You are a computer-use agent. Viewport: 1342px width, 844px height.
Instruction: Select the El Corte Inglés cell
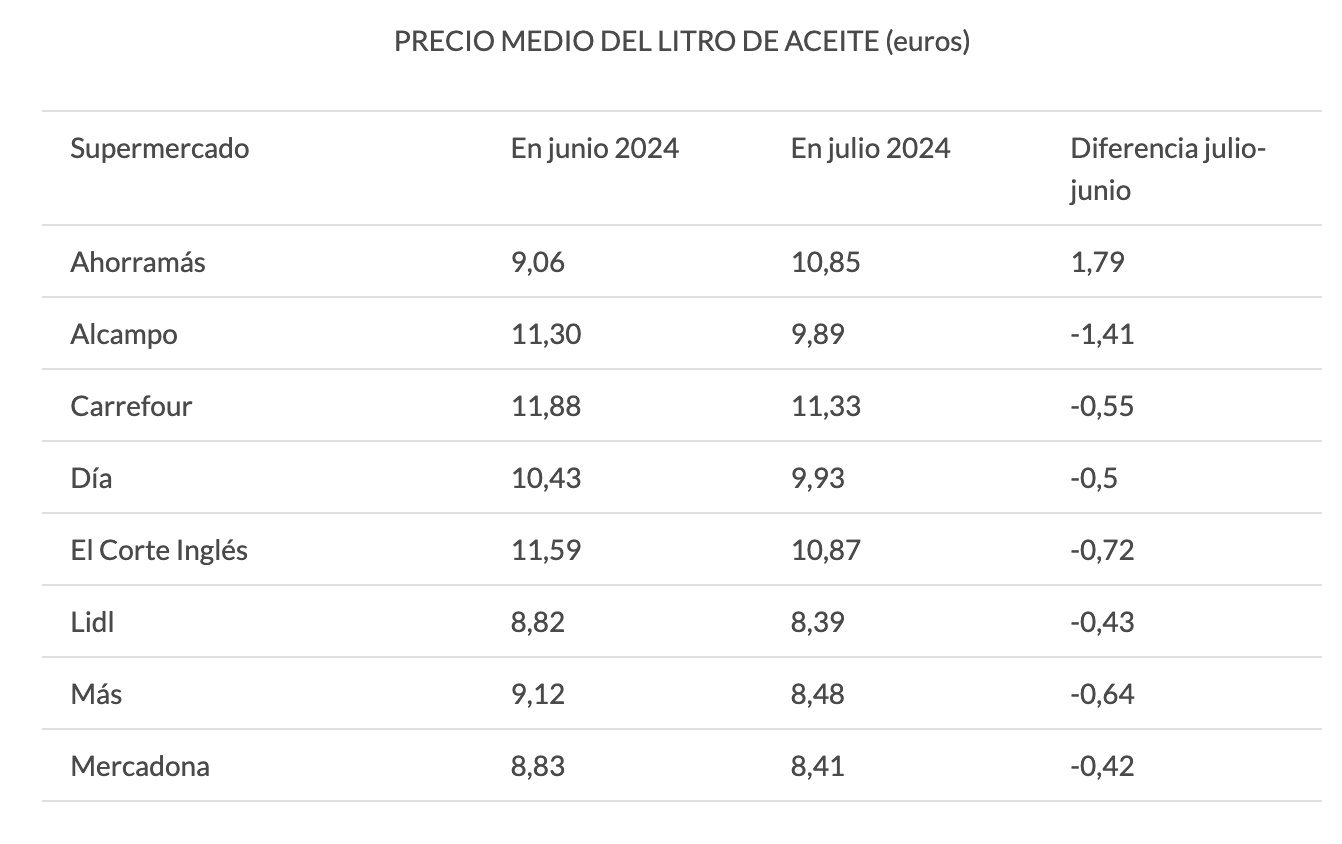[159, 550]
